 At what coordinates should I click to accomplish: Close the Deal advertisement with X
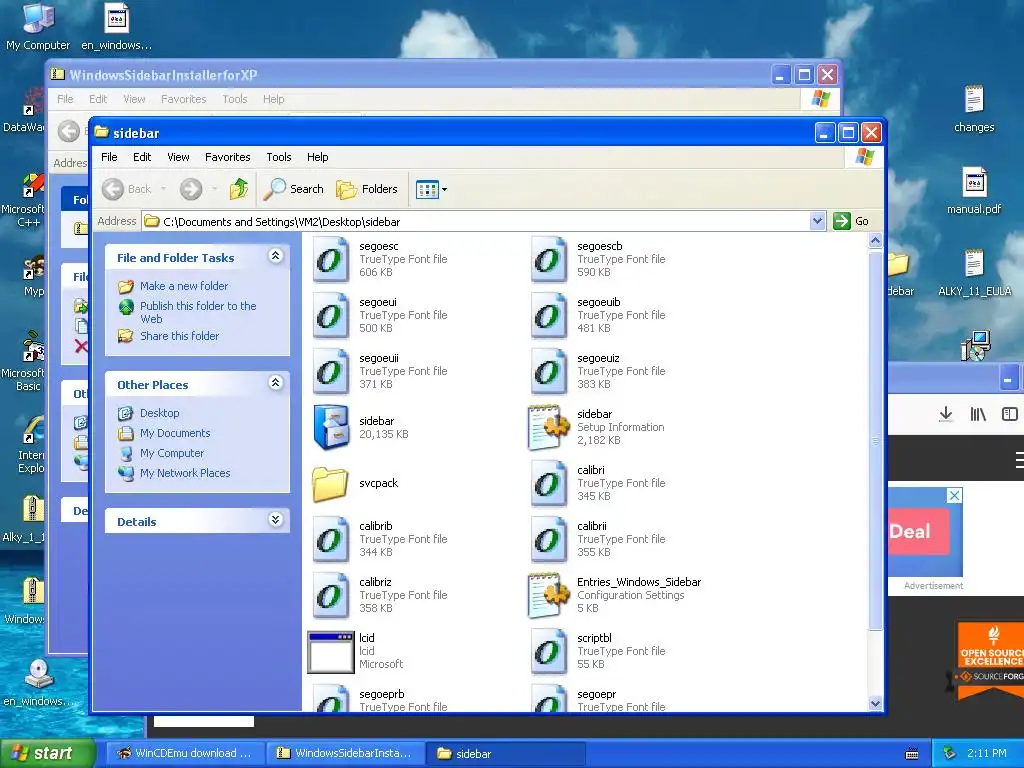(954, 495)
